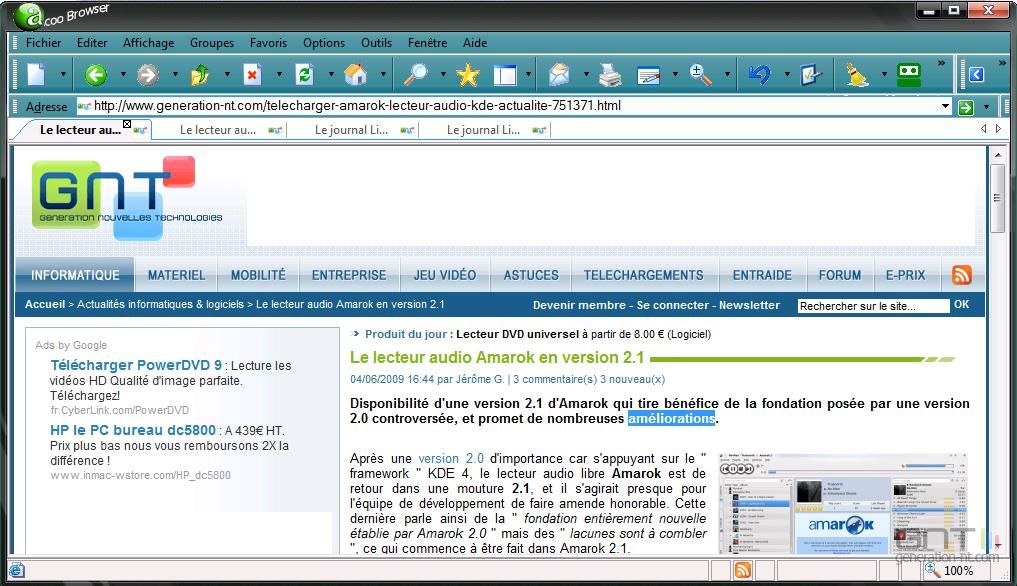Click the zoom magnifier in the status bar
The width and height of the screenshot is (1017, 586).
click(932, 570)
